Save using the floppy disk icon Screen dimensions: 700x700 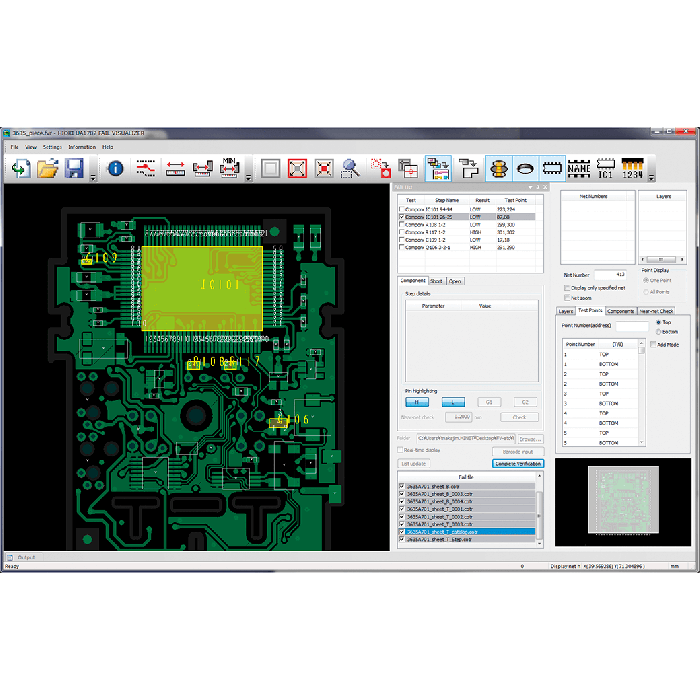[74, 168]
